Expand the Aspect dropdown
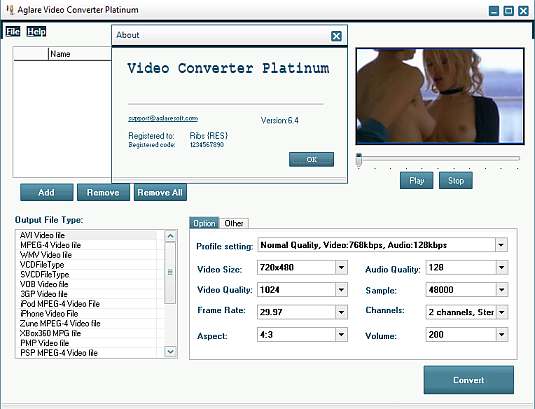This screenshot has height=409, width=535. coord(341,335)
